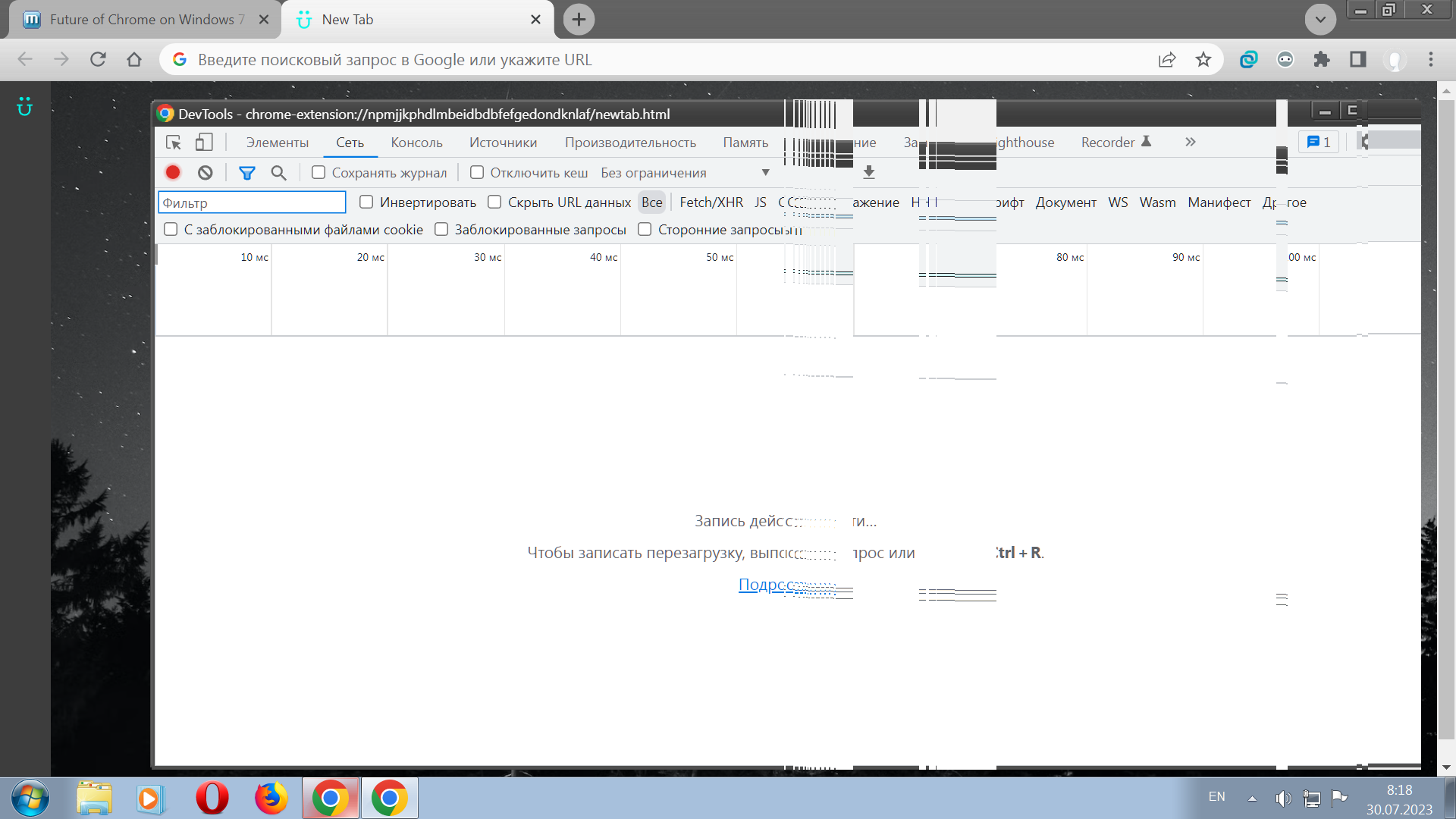The height and width of the screenshot is (819, 1456).
Task: Check Скрыть URL данных checkbox
Action: 494,202
